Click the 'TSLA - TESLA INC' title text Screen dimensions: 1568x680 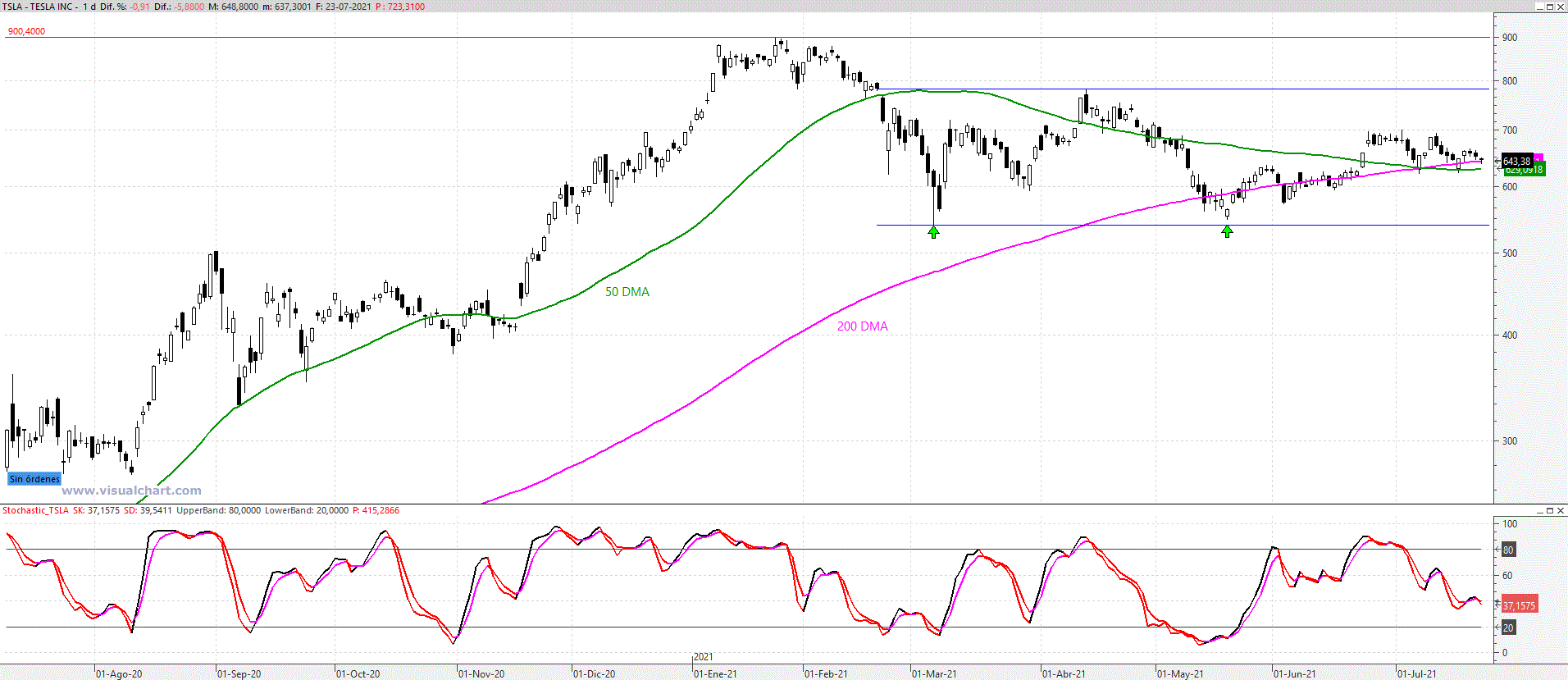click(39, 7)
